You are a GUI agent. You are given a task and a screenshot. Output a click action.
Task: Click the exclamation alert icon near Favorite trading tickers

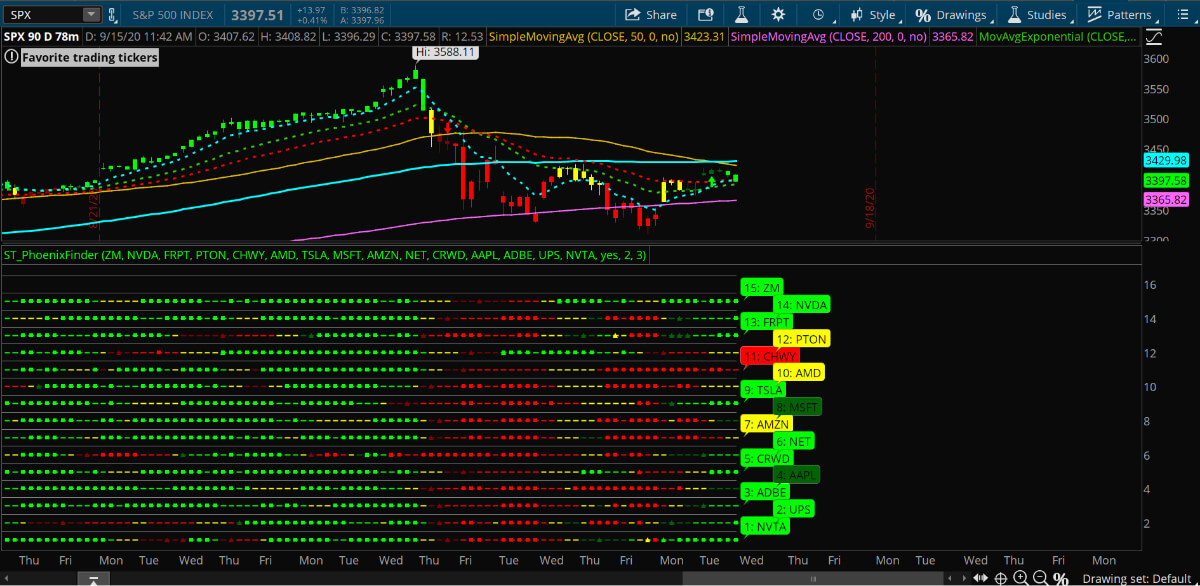(x=11, y=57)
